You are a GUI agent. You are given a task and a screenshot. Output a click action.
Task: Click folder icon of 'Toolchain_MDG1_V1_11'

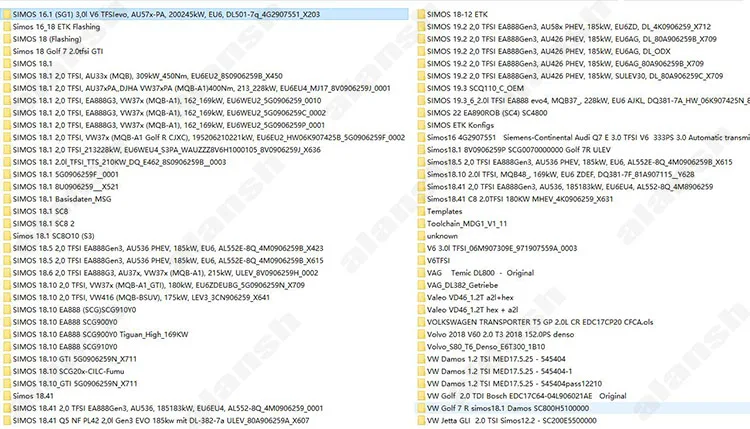point(421,224)
